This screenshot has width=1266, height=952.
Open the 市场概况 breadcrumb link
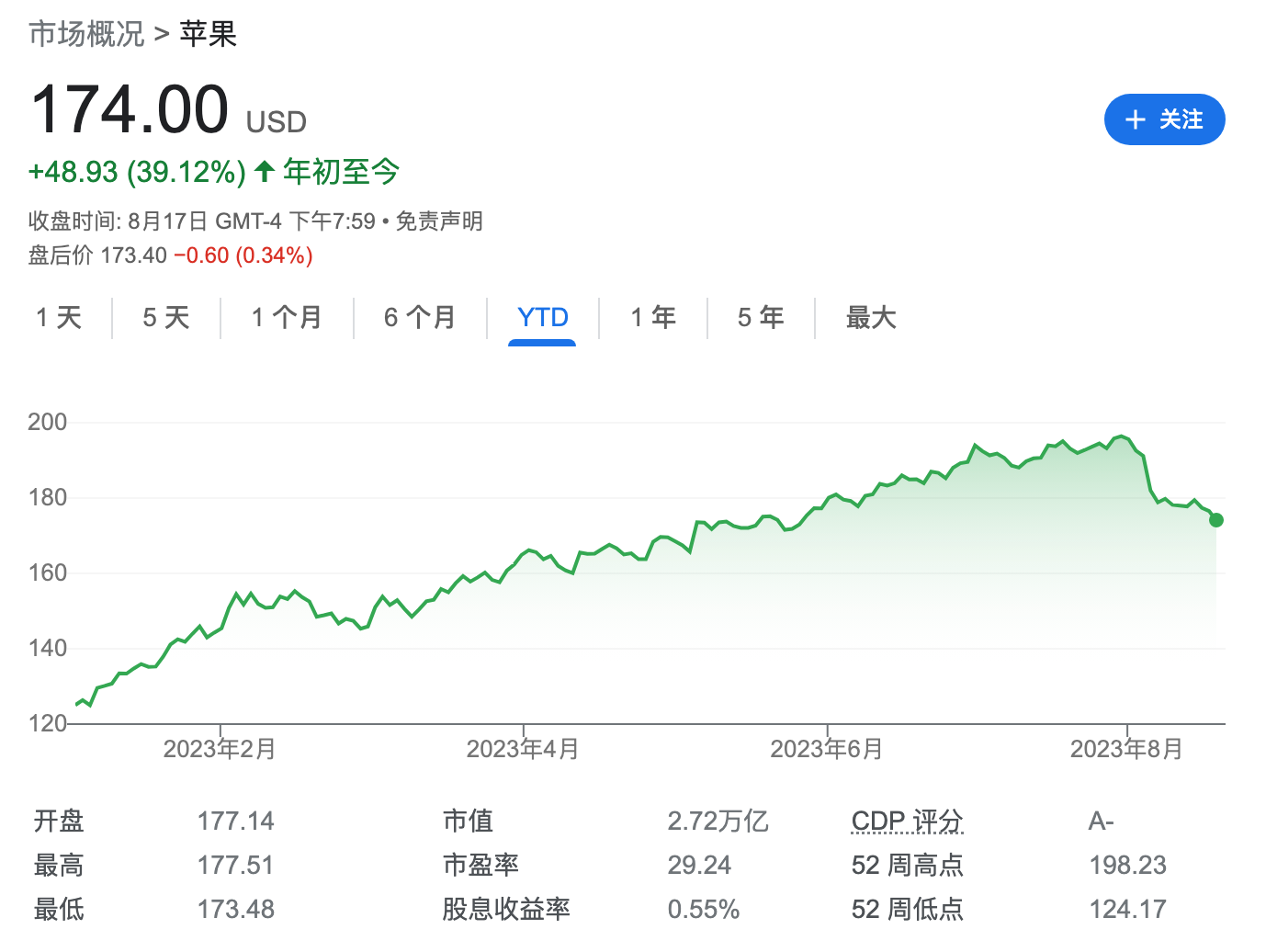pos(87,34)
